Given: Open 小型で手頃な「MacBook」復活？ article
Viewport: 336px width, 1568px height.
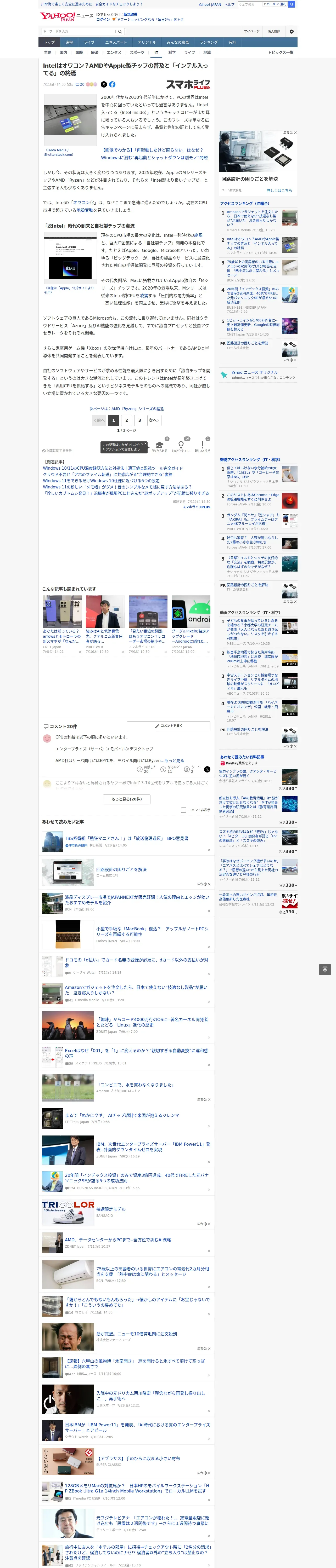Looking at the screenshot, I should click(x=152, y=931).
